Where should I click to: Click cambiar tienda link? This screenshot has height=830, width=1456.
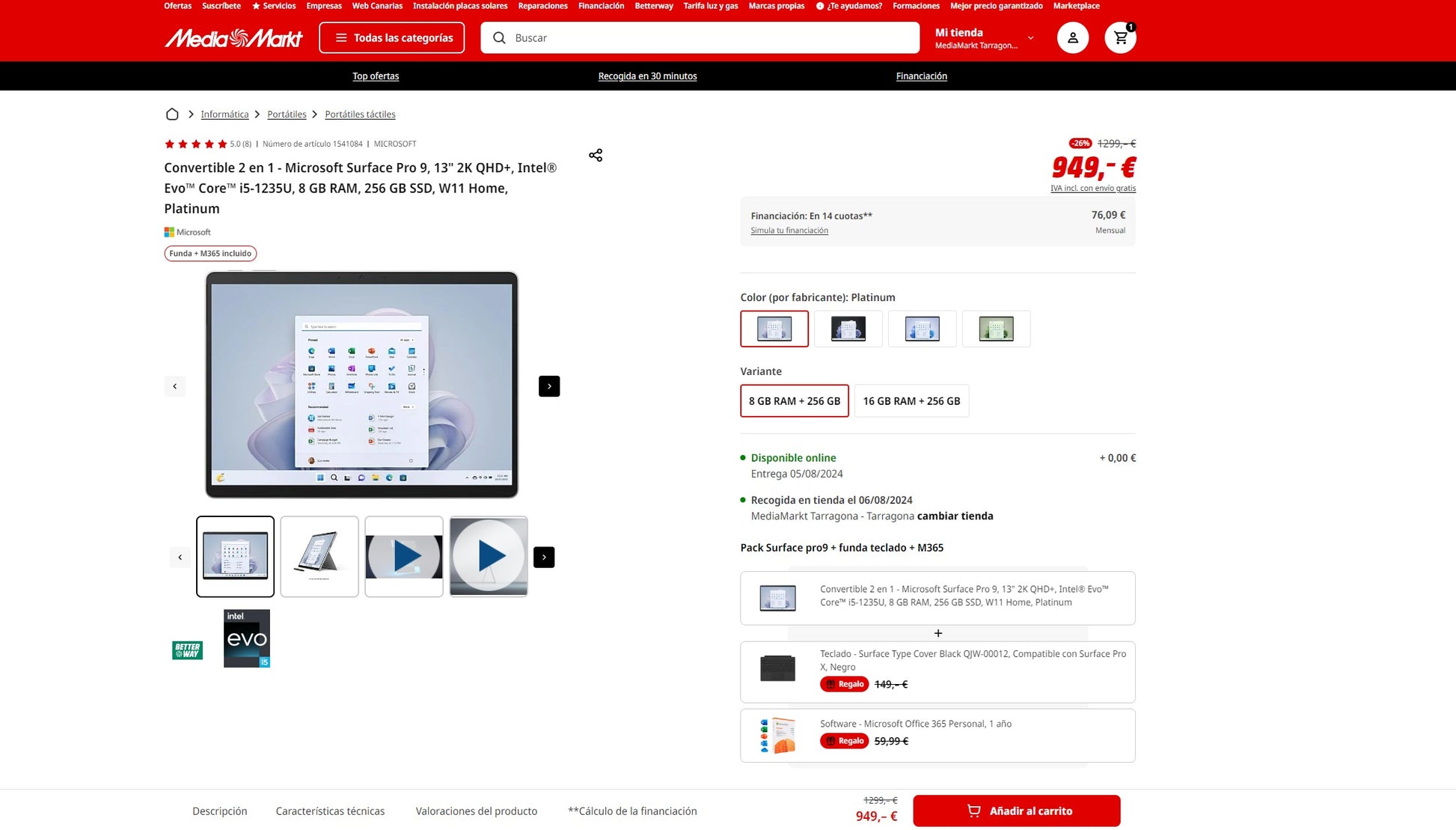coord(955,516)
